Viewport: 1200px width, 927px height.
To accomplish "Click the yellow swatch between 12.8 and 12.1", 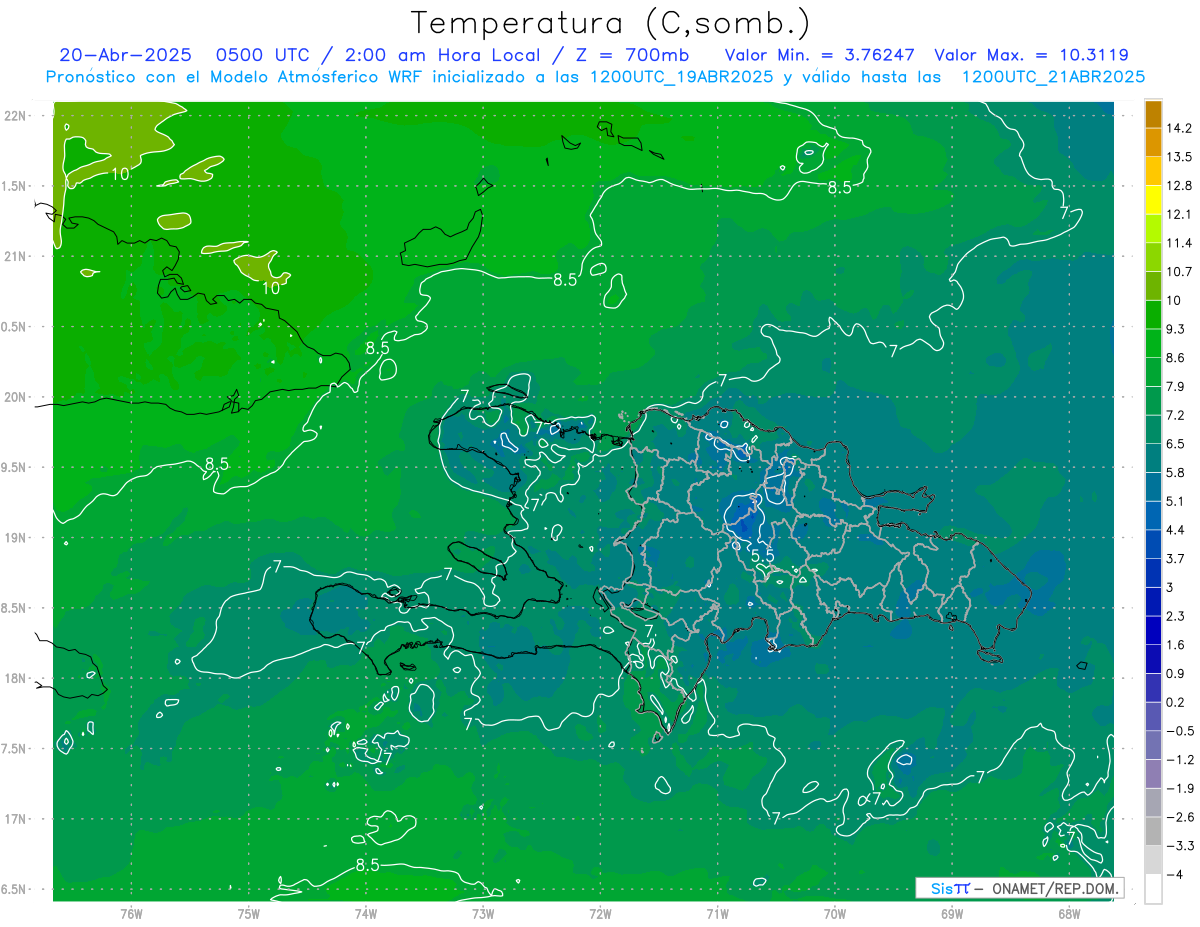I will (1153, 200).
